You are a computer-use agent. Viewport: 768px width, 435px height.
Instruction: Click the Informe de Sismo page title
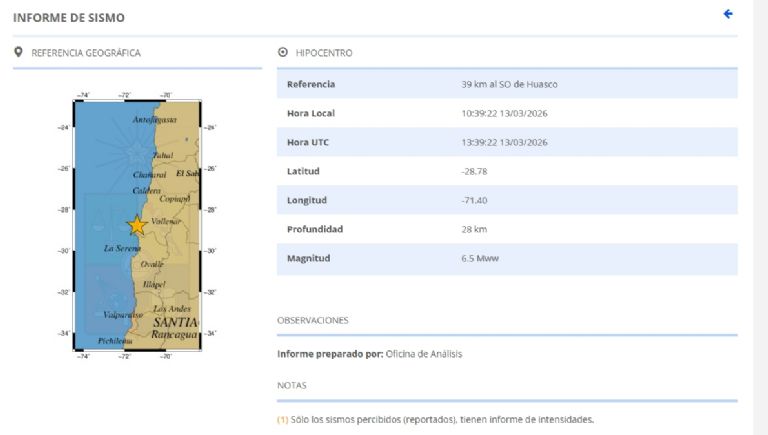(x=69, y=18)
